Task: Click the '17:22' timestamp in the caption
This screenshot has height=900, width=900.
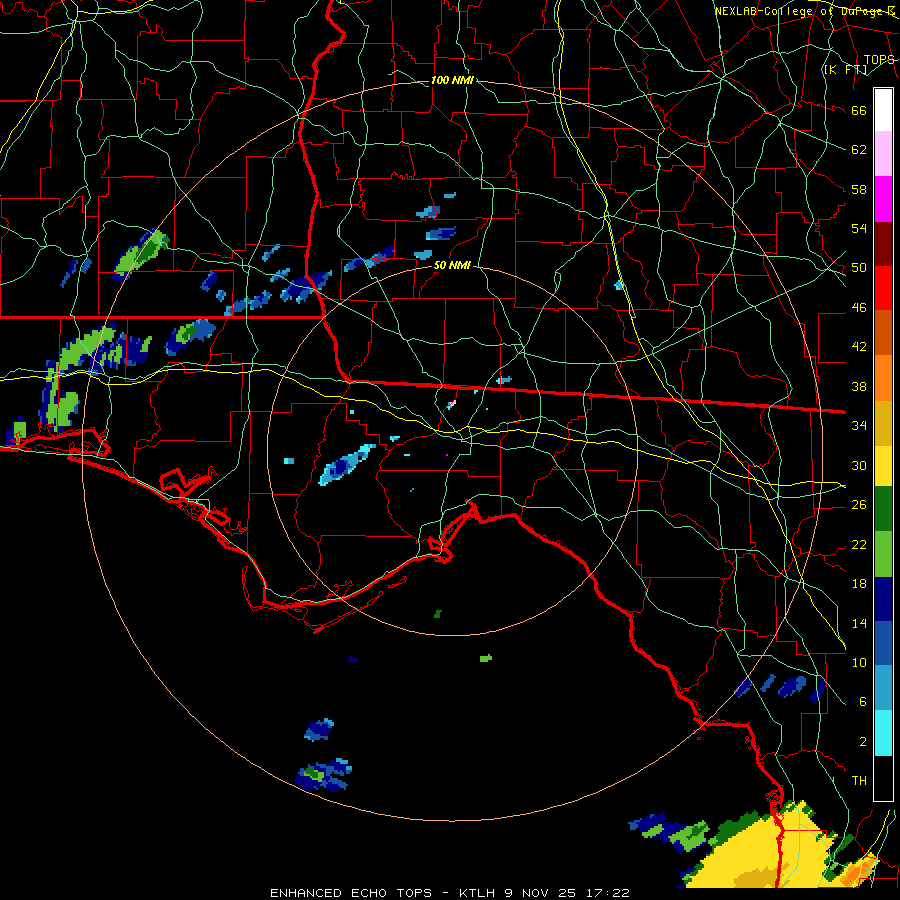Action: pyautogui.click(x=608, y=893)
